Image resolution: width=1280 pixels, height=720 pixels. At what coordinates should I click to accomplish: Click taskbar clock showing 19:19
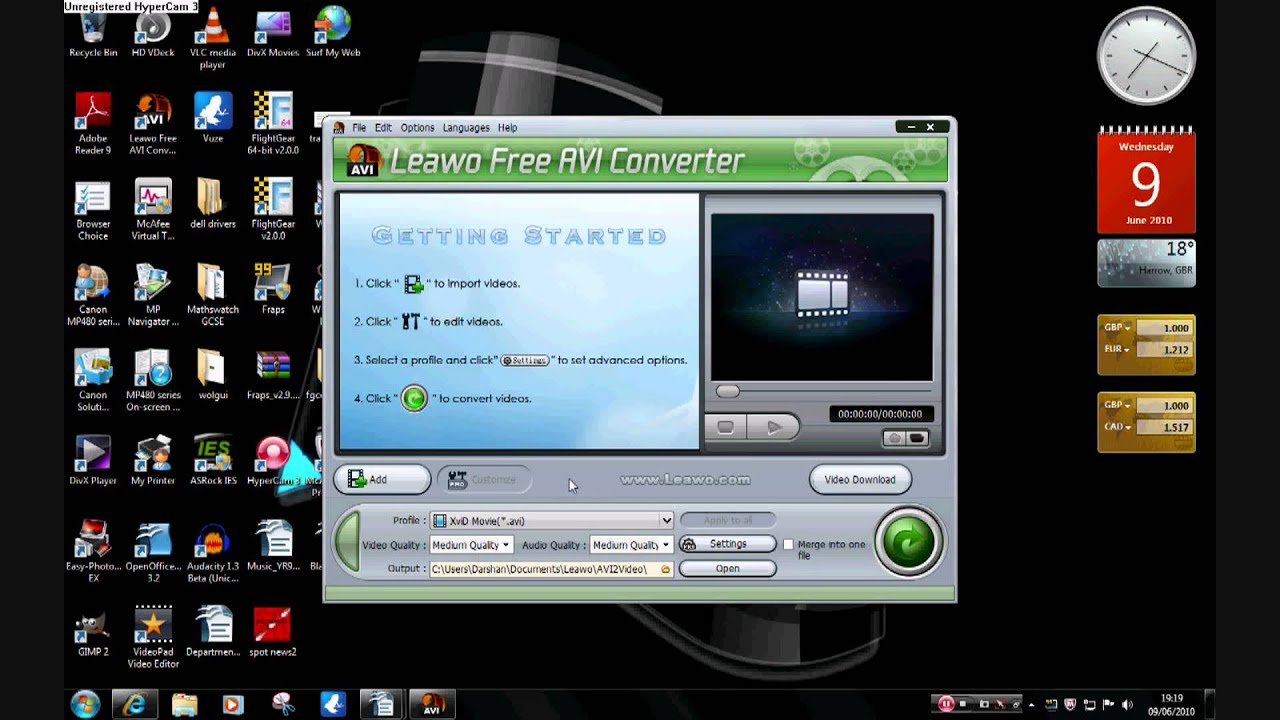tap(1172, 704)
